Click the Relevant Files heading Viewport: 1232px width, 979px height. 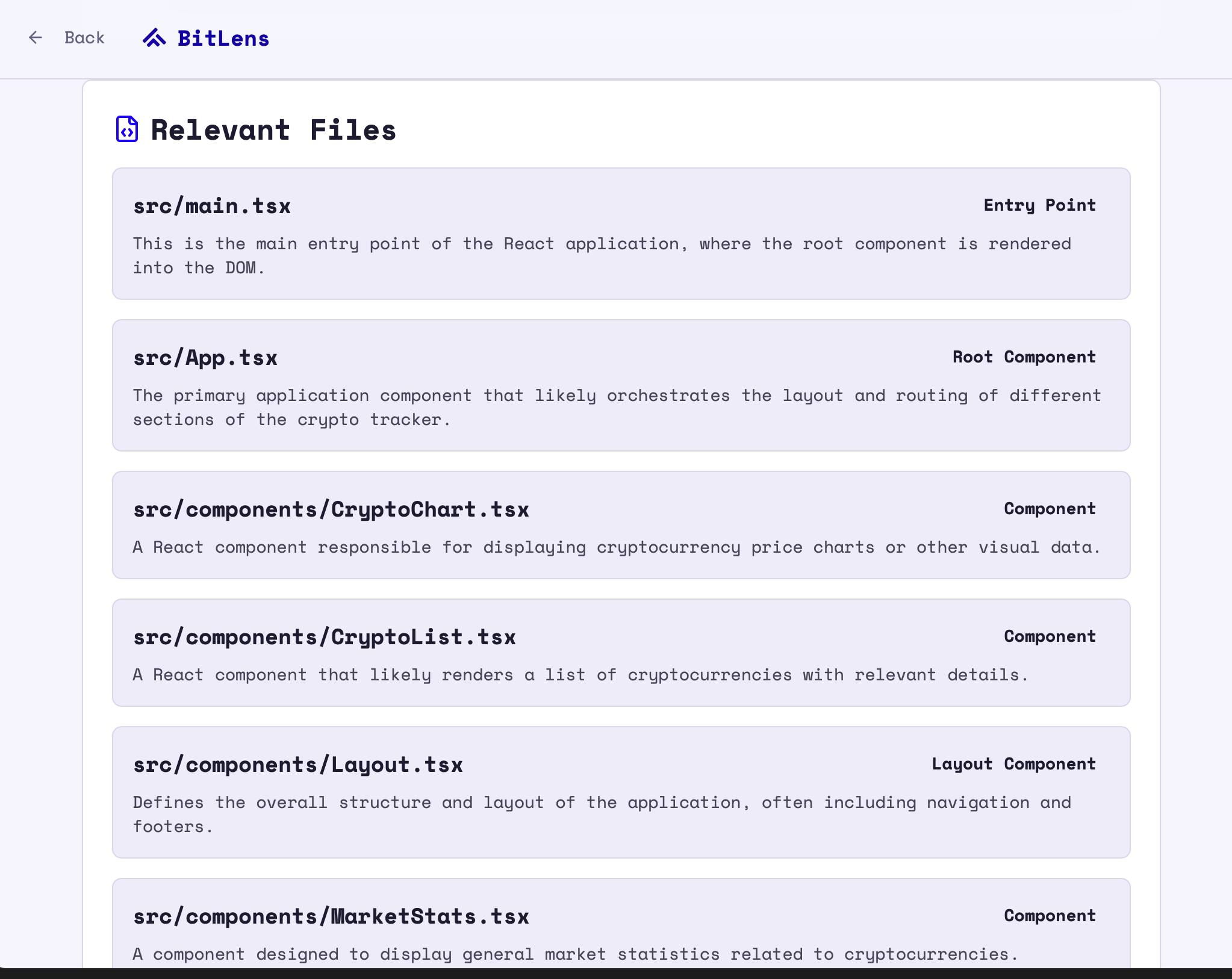[273, 130]
